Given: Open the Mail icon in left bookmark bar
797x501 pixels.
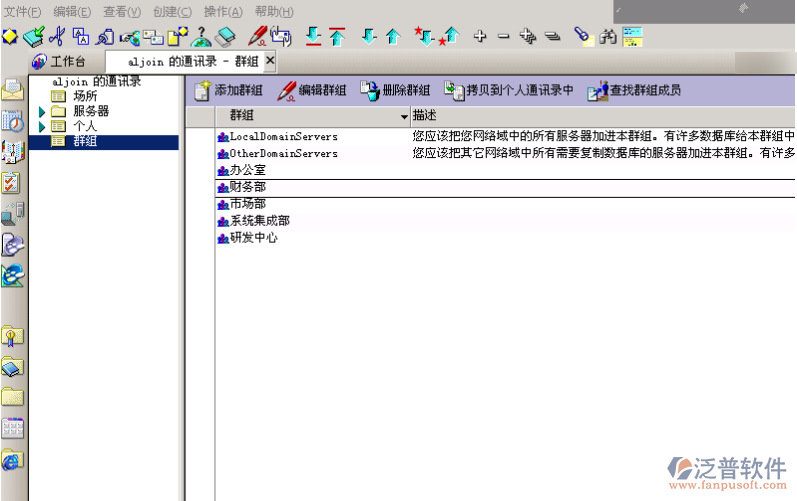Looking at the screenshot, I should coord(12,90).
